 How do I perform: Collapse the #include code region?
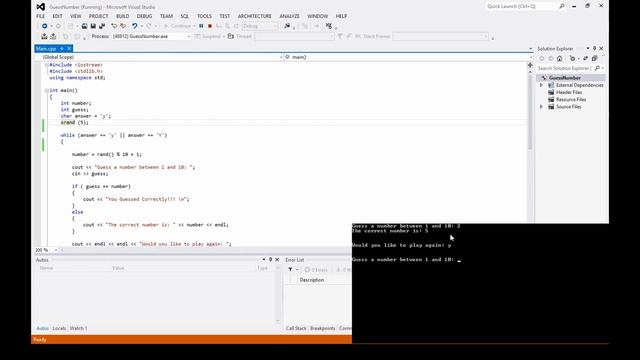point(47,65)
